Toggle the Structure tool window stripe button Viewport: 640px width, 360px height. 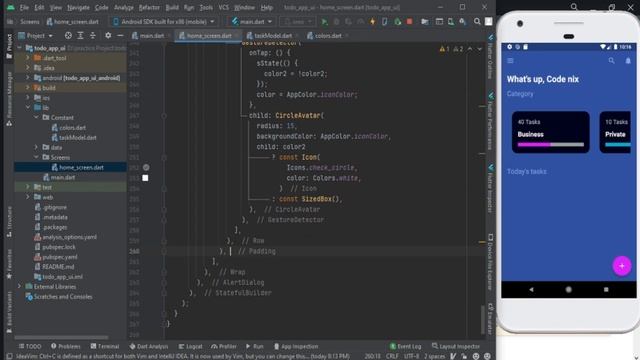click(9, 222)
